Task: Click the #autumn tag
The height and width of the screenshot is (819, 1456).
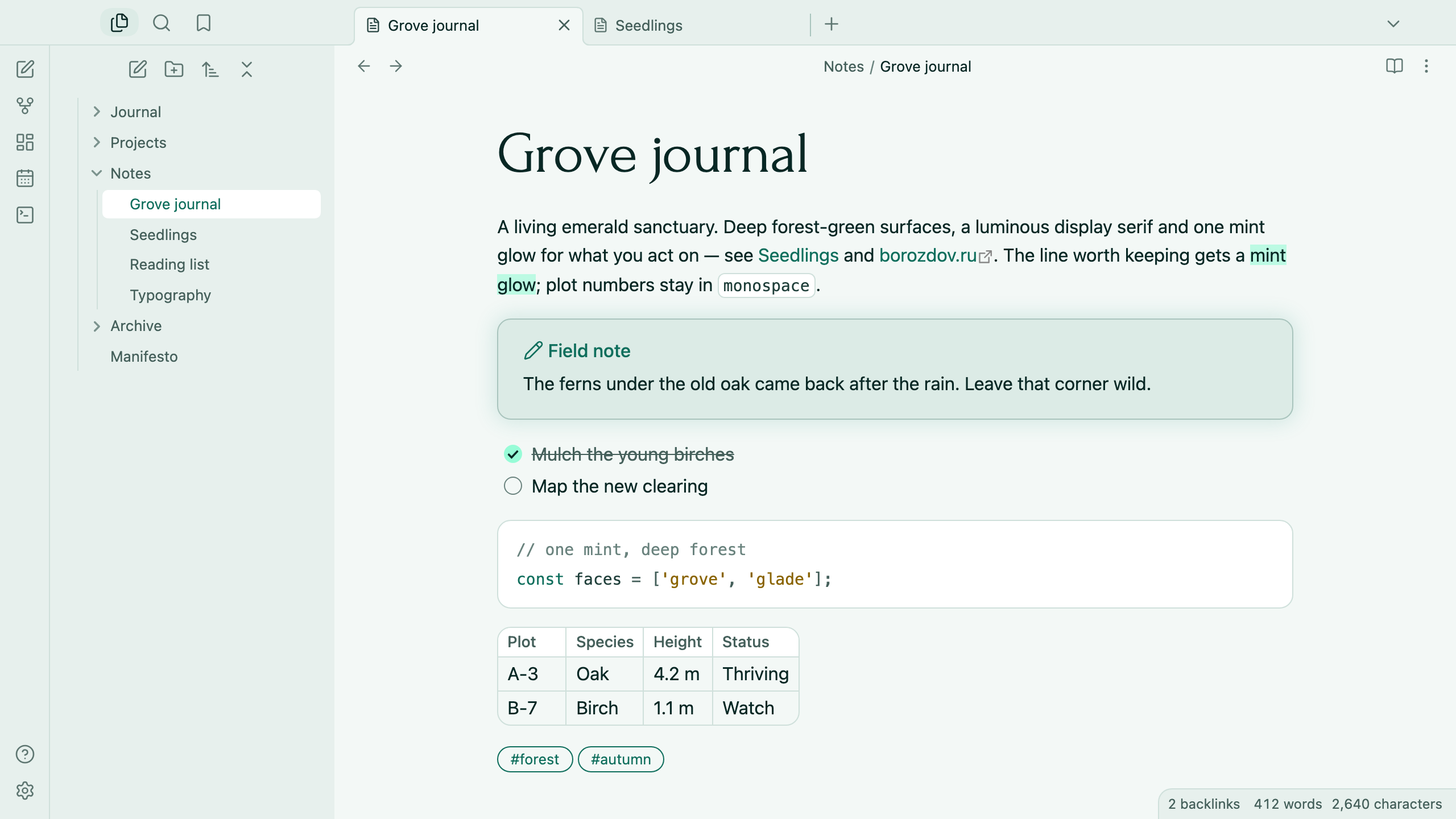Action: 621,759
